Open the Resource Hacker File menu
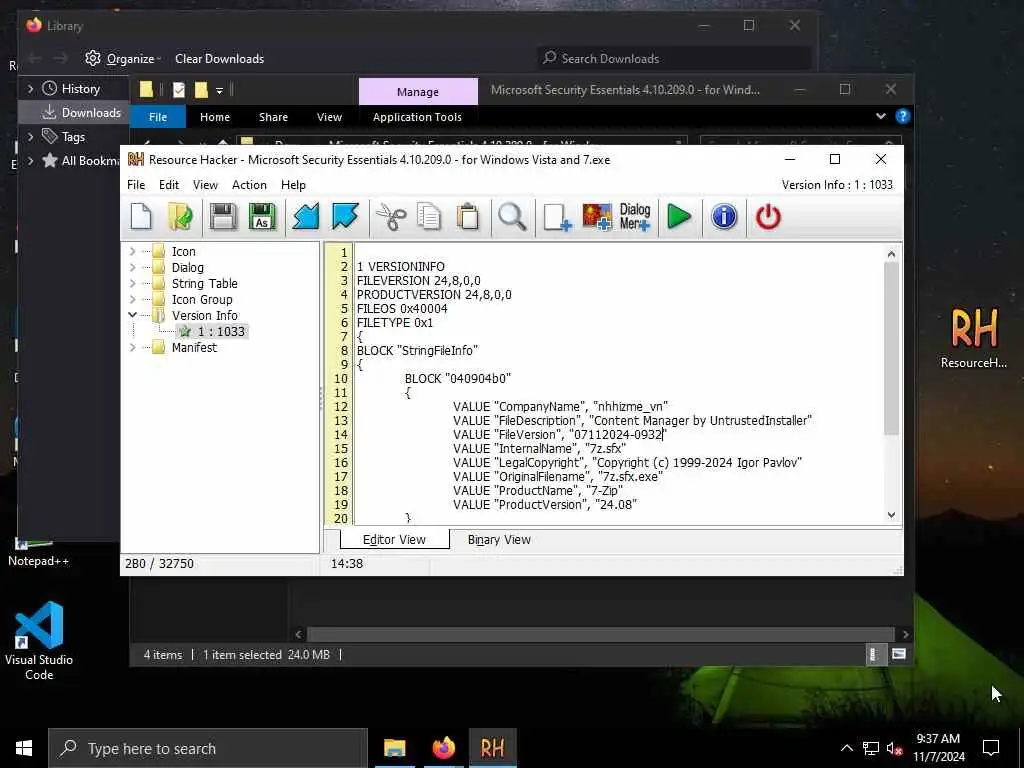 coord(136,185)
